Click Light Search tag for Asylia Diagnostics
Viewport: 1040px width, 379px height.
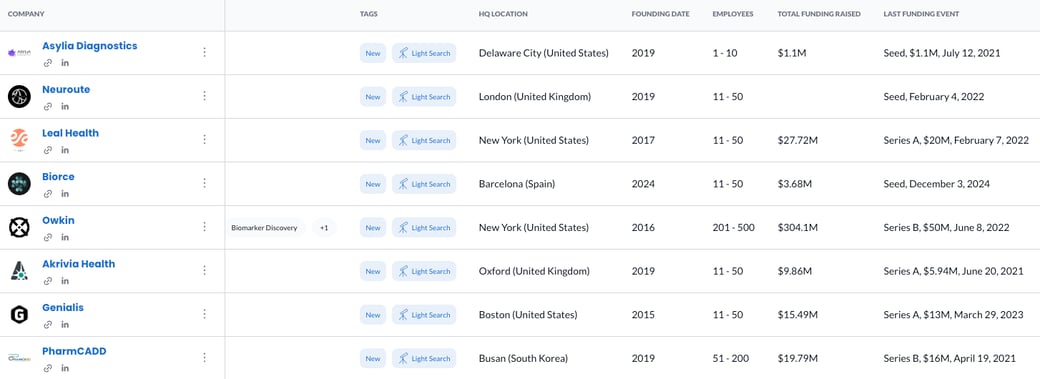(x=424, y=53)
